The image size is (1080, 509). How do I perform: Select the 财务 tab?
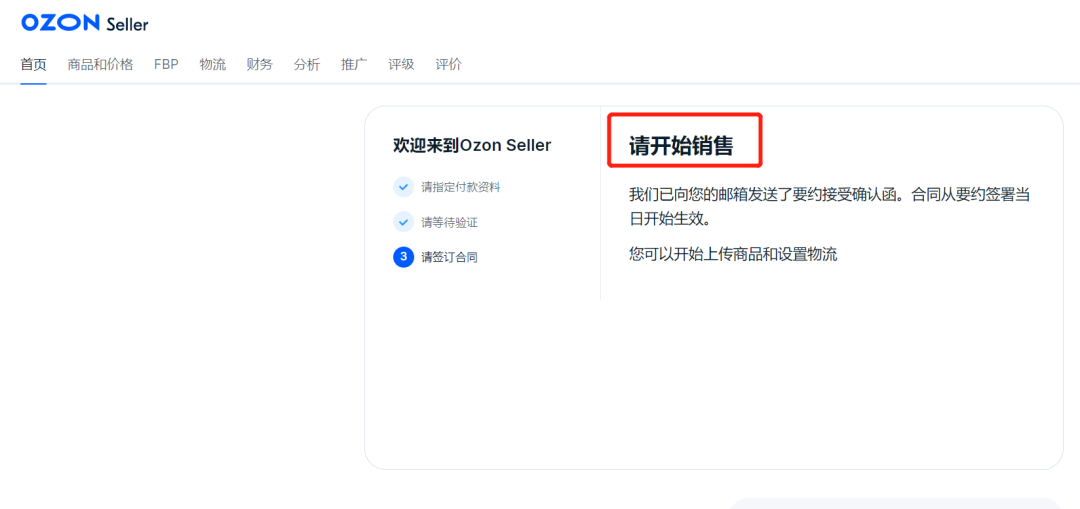pyautogui.click(x=259, y=65)
